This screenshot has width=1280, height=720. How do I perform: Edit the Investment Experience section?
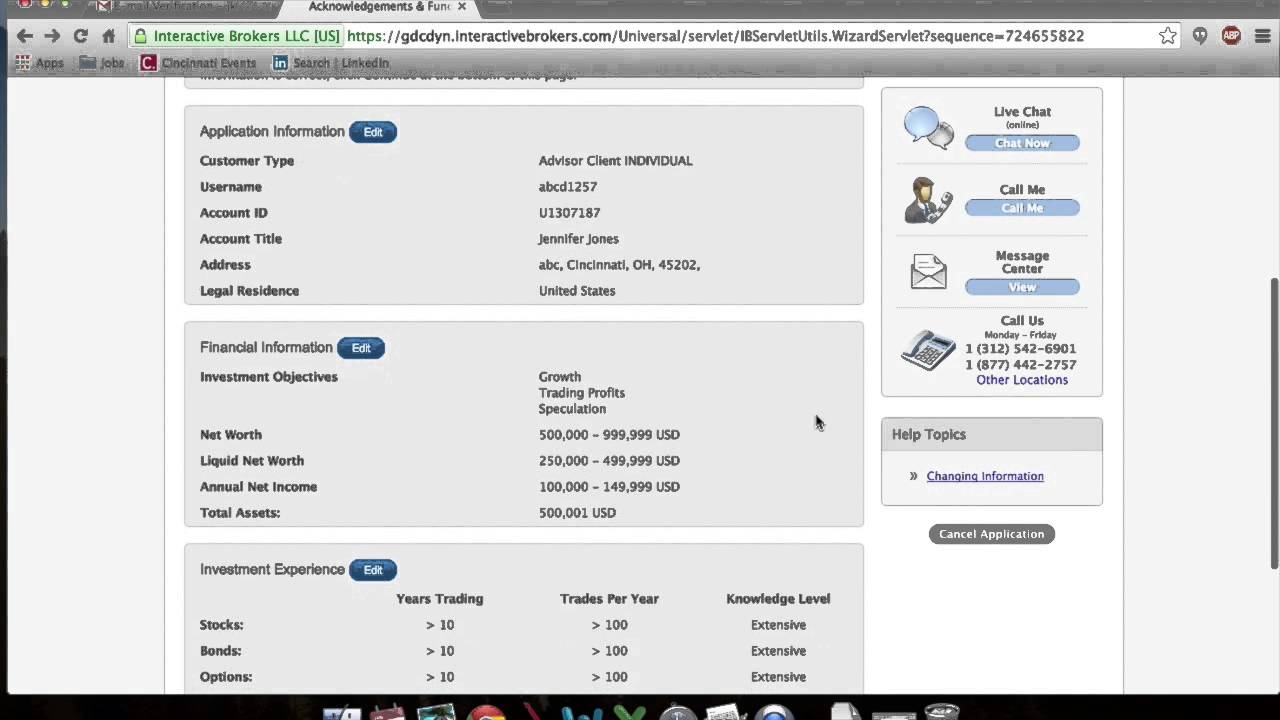[x=373, y=570]
